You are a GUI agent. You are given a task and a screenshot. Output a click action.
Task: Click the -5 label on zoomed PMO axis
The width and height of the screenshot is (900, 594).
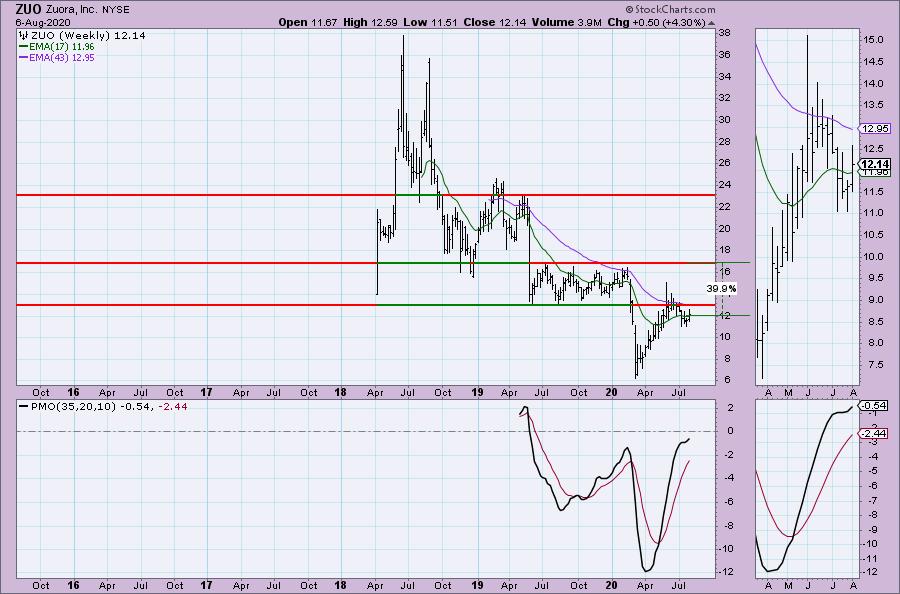pos(871,471)
